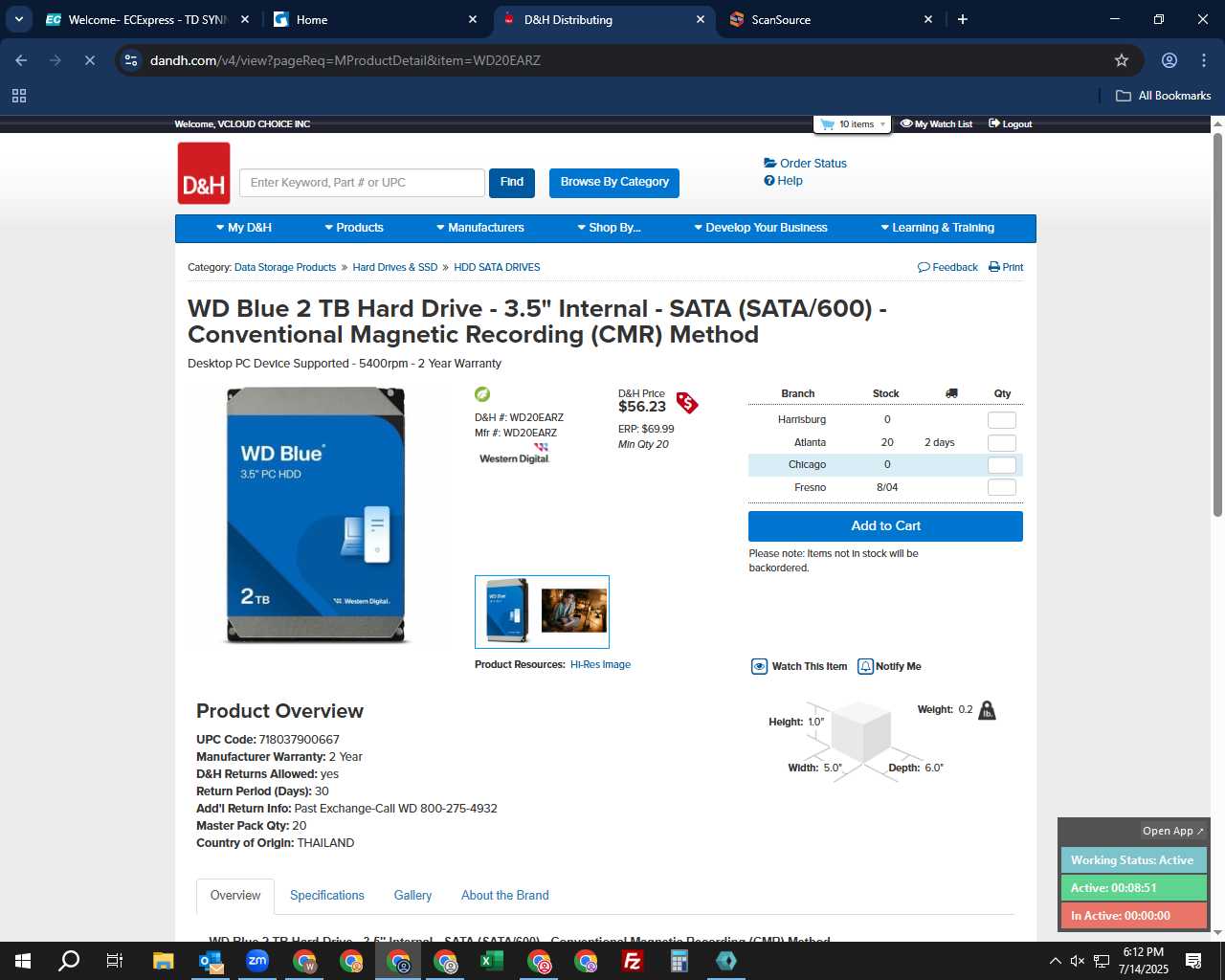Image resolution: width=1225 pixels, height=980 pixels.
Task: Expand the Shop By... menu
Action: 609,228
